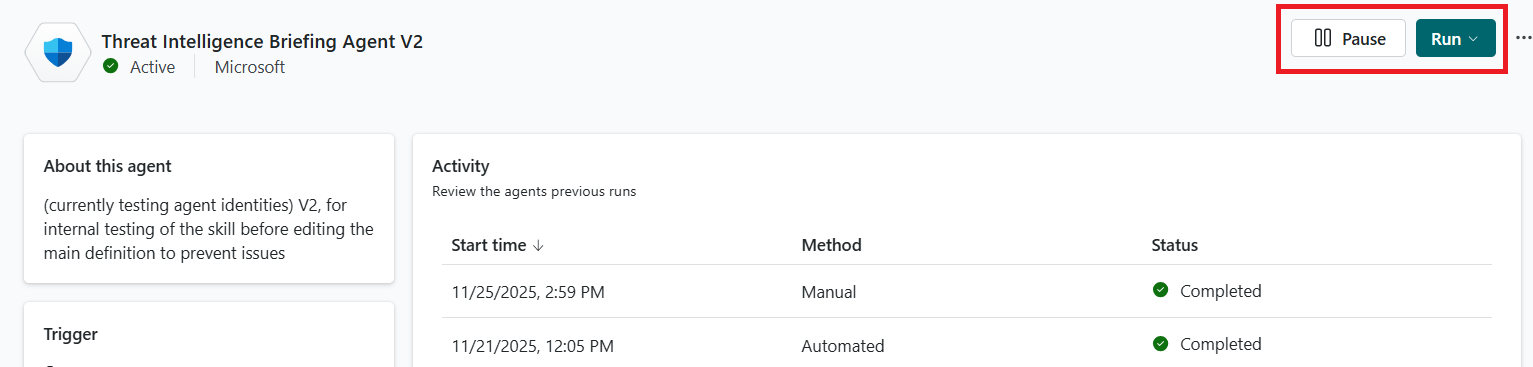The height and width of the screenshot is (367, 1533).
Task: Click the green Active status checkmark
Action: point(111,67)
